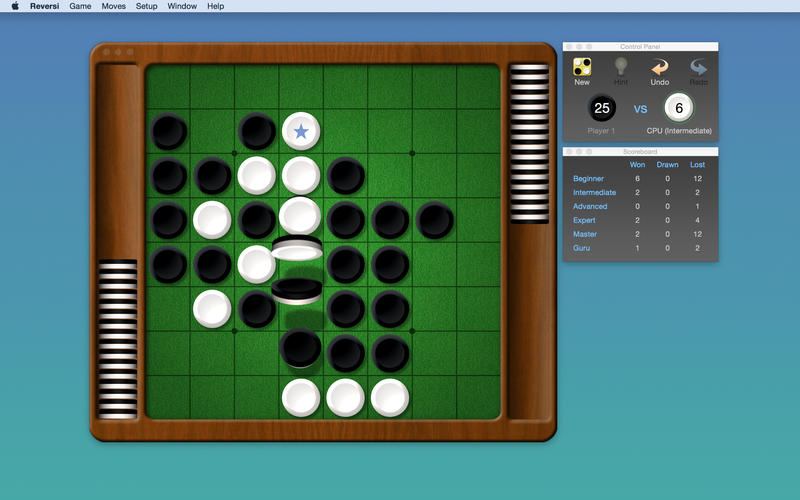Click the white CPU score disc

(x=679, y=108)
